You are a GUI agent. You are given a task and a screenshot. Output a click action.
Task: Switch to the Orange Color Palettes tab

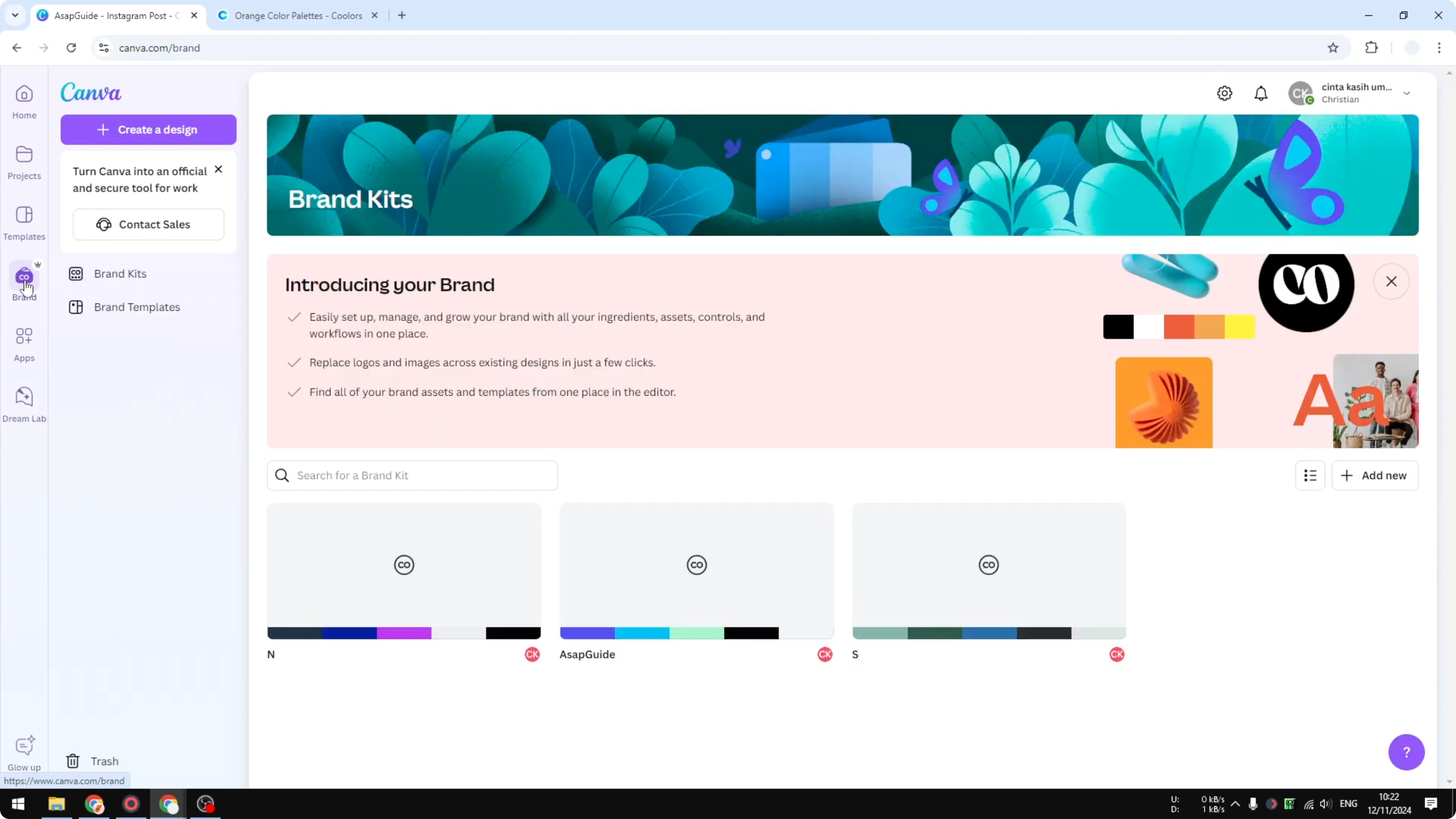tap(294, 15)
